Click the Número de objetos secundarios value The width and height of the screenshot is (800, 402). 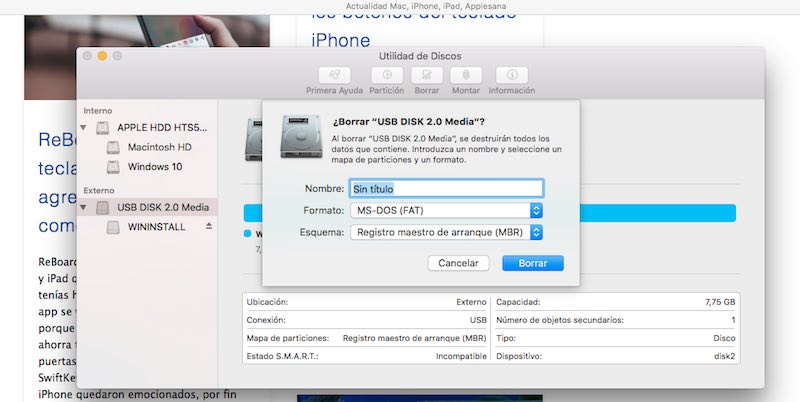click(733, 320)
